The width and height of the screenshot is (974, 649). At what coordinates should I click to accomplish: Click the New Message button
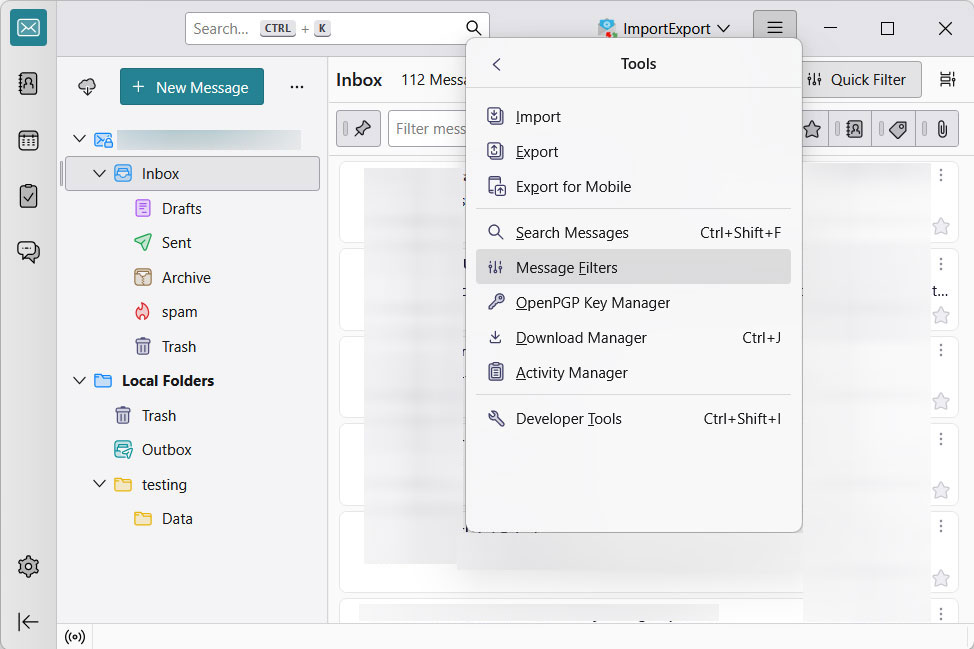(x=192, y=87)
